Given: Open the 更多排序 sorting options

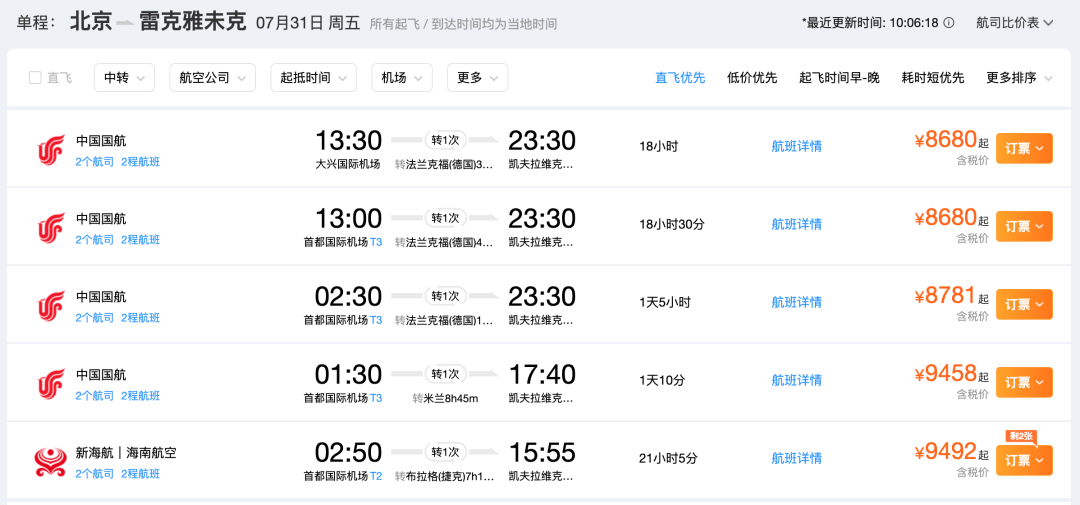Looking at the screenshot, I should coord(1019,78).
